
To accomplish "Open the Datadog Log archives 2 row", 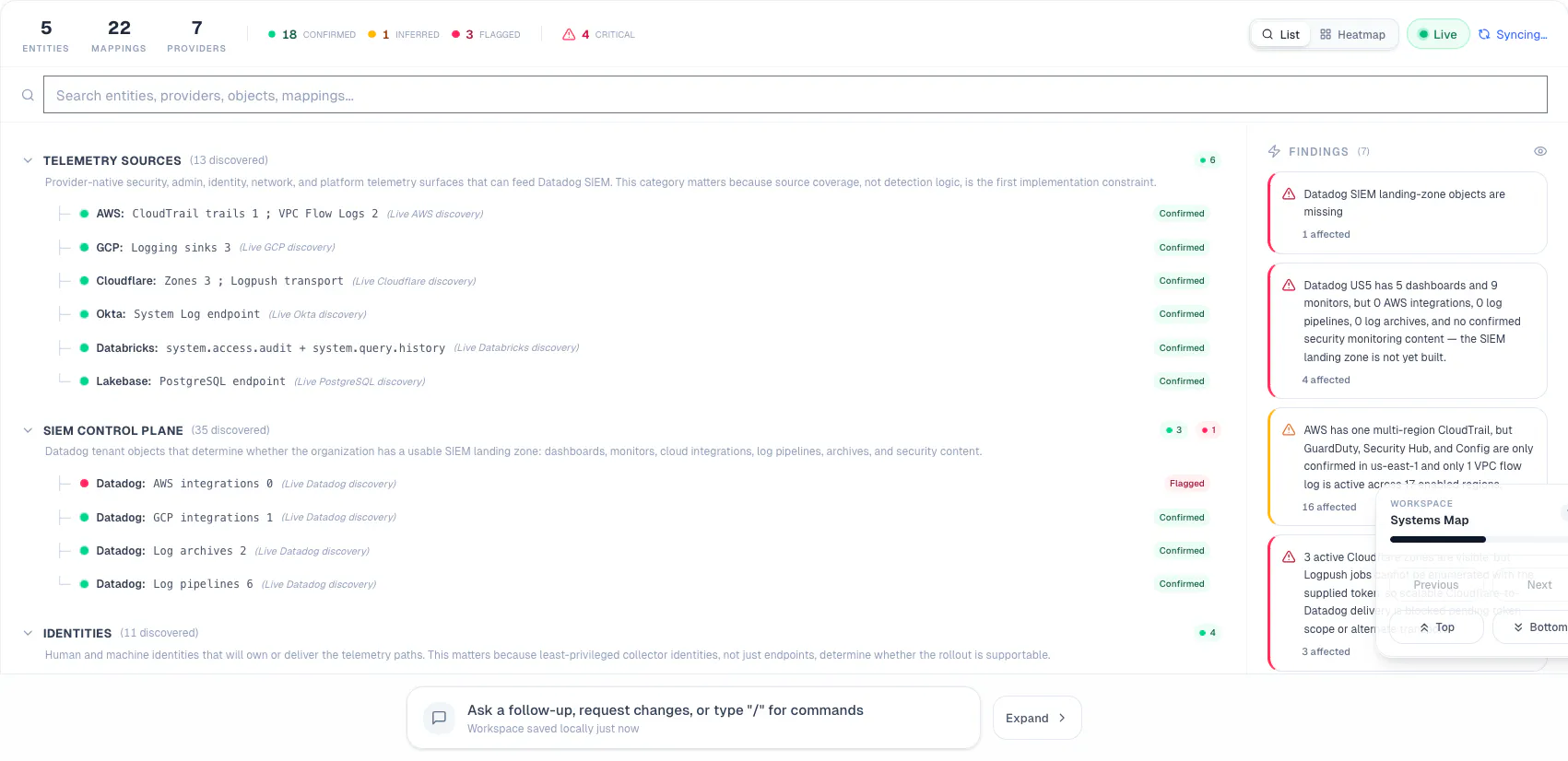I will pyautogui.click(x=634, y=551).
